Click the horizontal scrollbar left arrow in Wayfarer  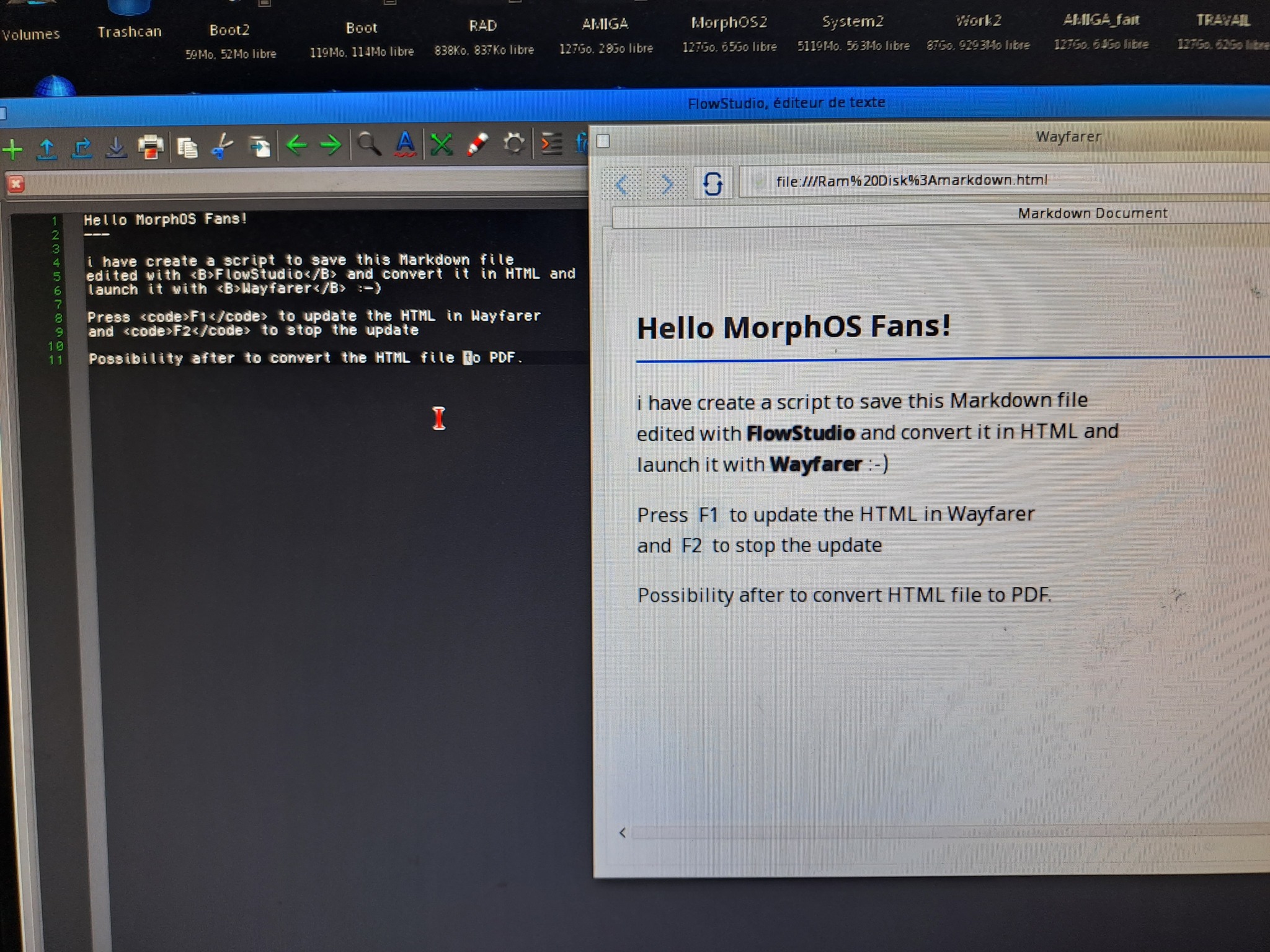coord(623,832)
